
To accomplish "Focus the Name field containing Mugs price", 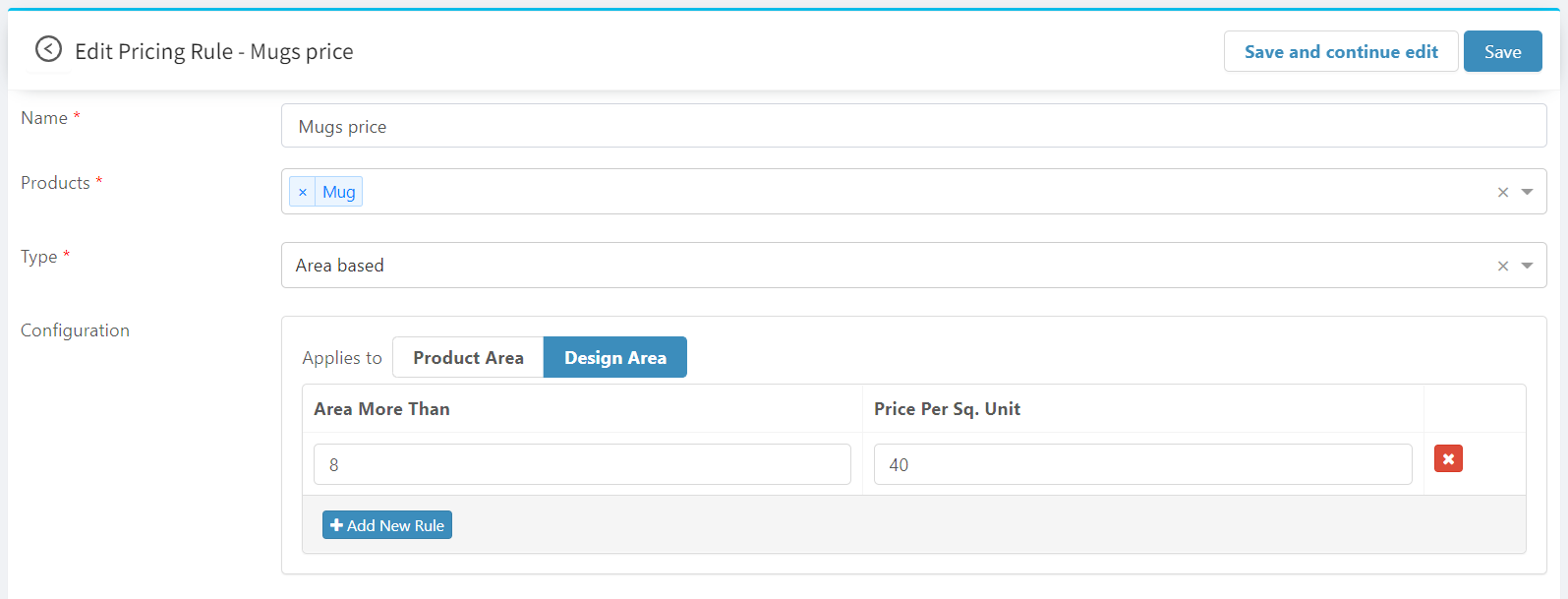I will [x=913, y=127].
